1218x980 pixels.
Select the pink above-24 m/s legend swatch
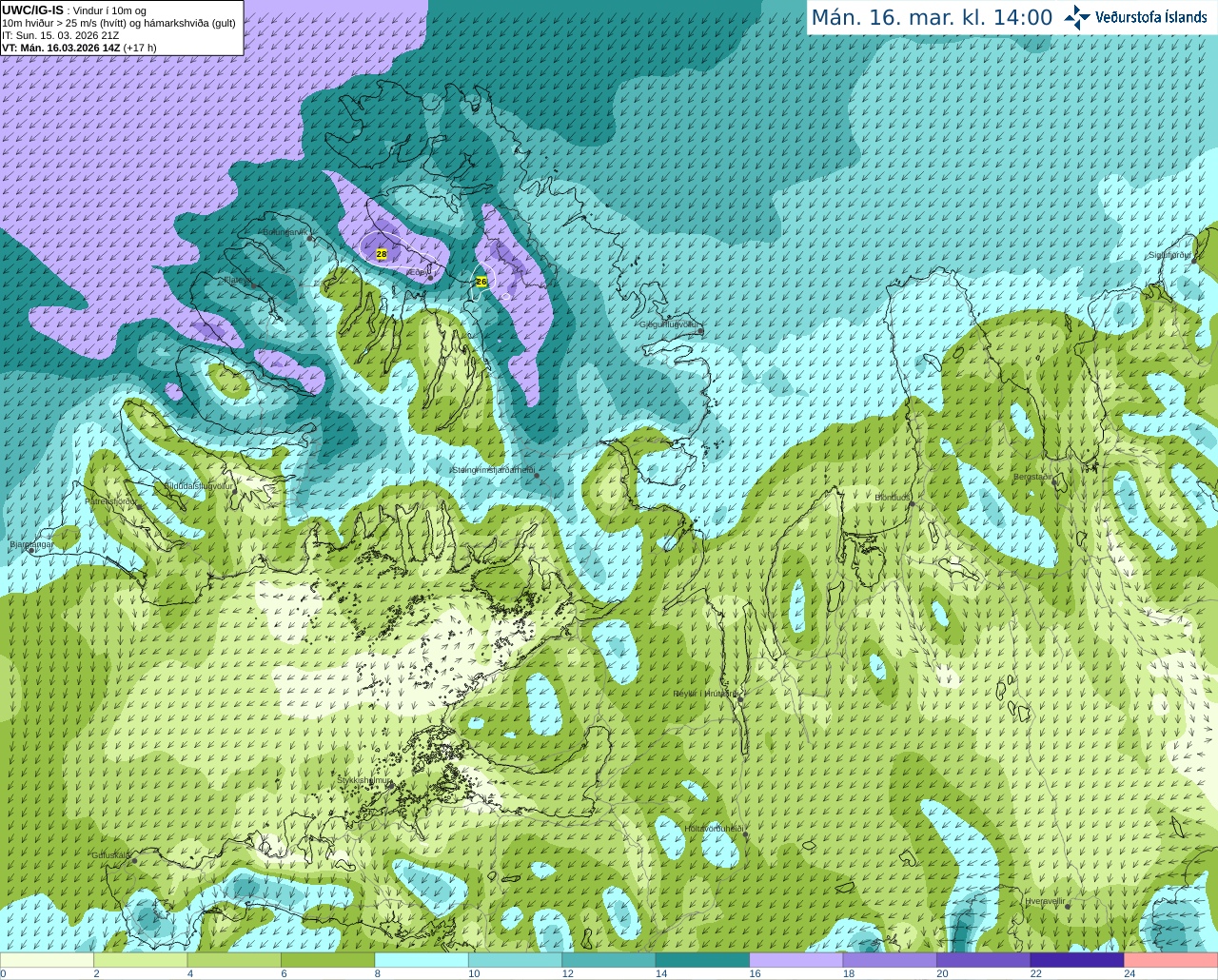pyautogui.click(x=1171, y=960)
